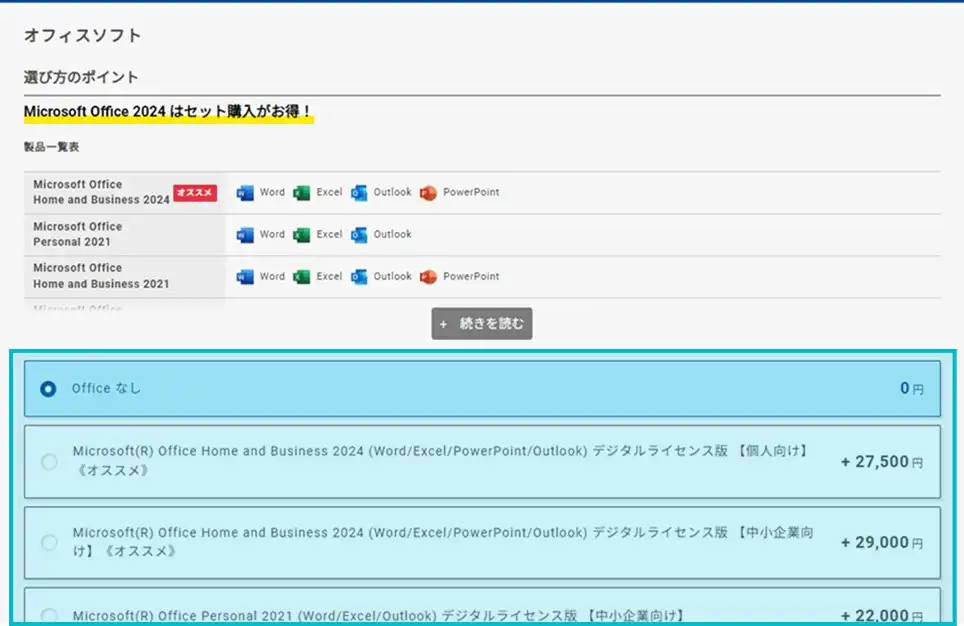
Task: Click 'Word' label in Personal 2021 row
Action: (272, 234)
